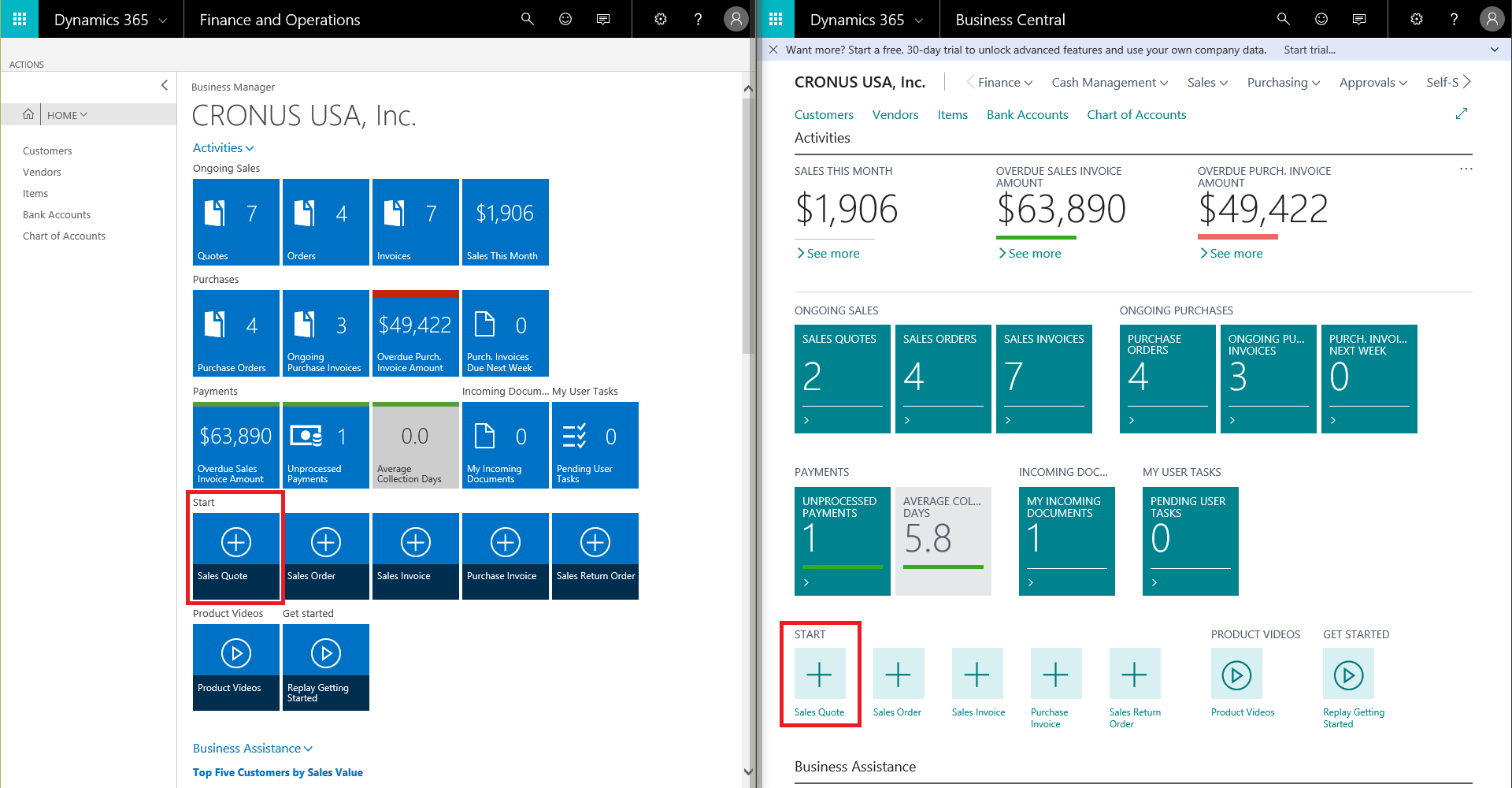Screen dimensions: 1512x788
Task: Open the app launcher in Business Central window
Action: (x=776, y=19)
